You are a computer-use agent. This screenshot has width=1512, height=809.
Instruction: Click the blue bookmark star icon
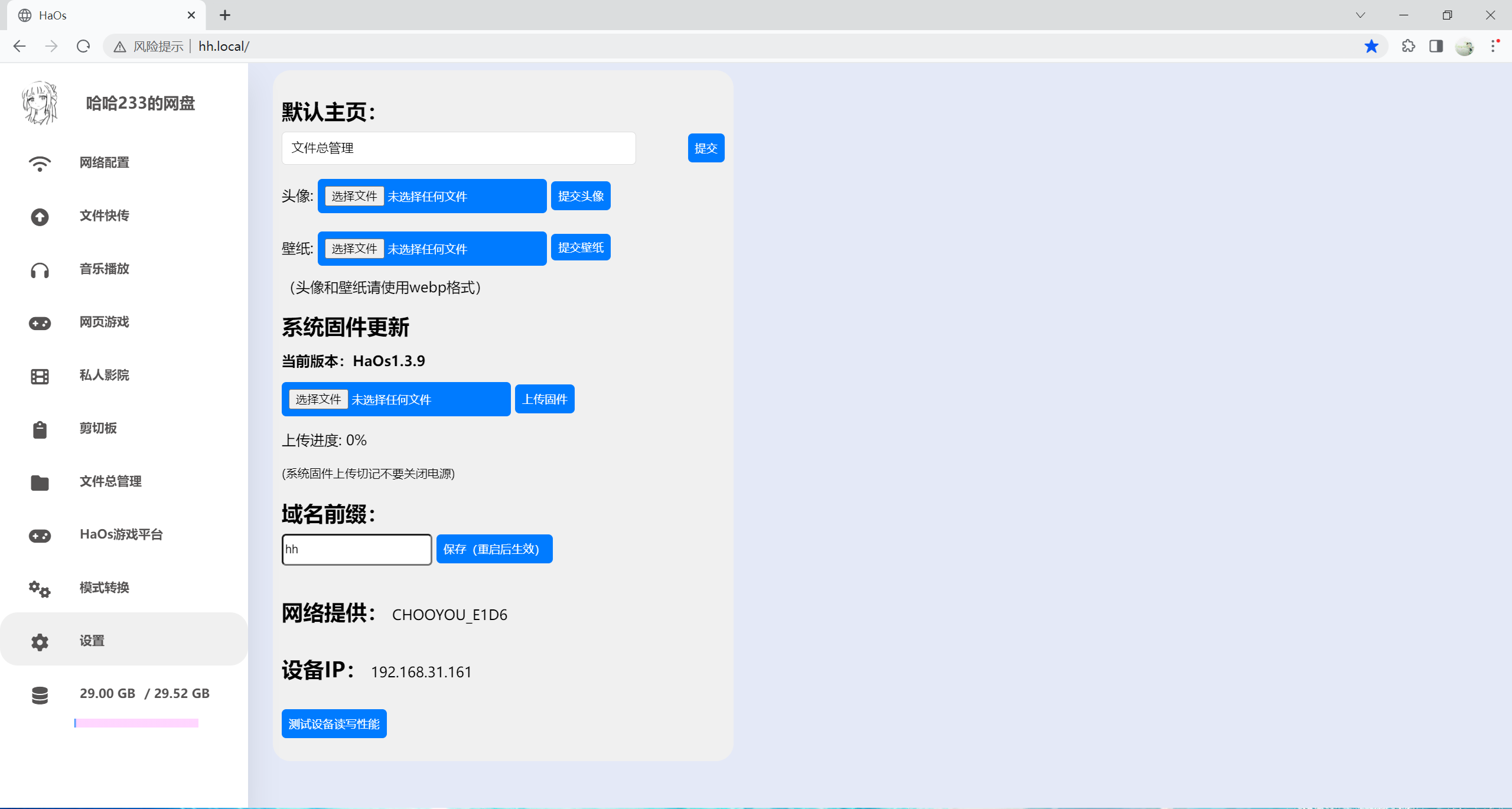1371,46
